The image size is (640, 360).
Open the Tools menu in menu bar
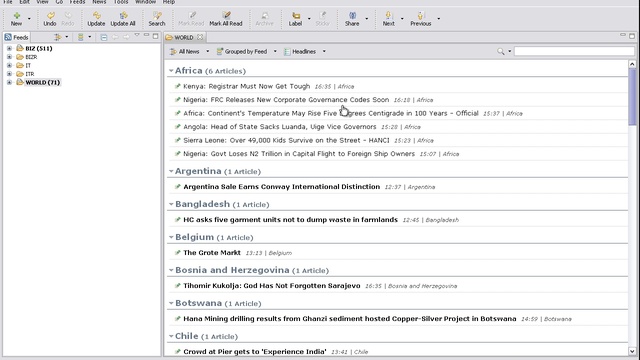point(121,2)
